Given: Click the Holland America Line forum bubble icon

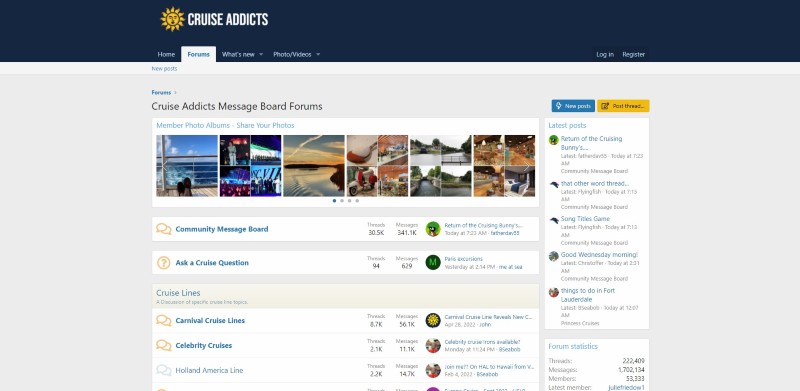Looking at the screenshot, I should (x=163, y=371).
